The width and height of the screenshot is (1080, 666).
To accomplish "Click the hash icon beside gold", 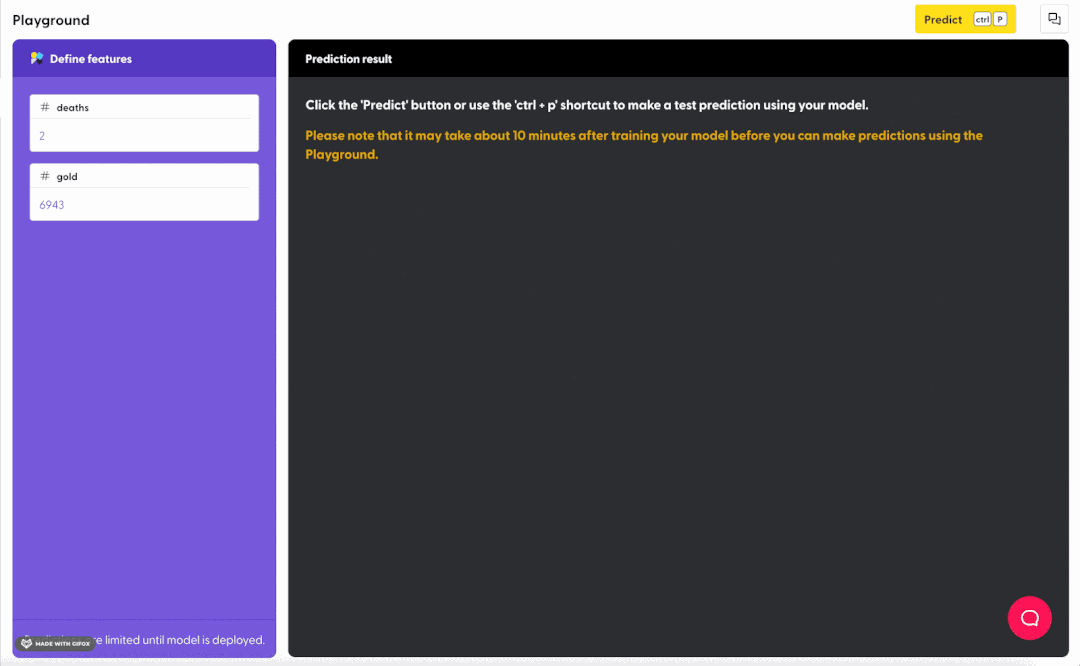I will pos(45,176).
